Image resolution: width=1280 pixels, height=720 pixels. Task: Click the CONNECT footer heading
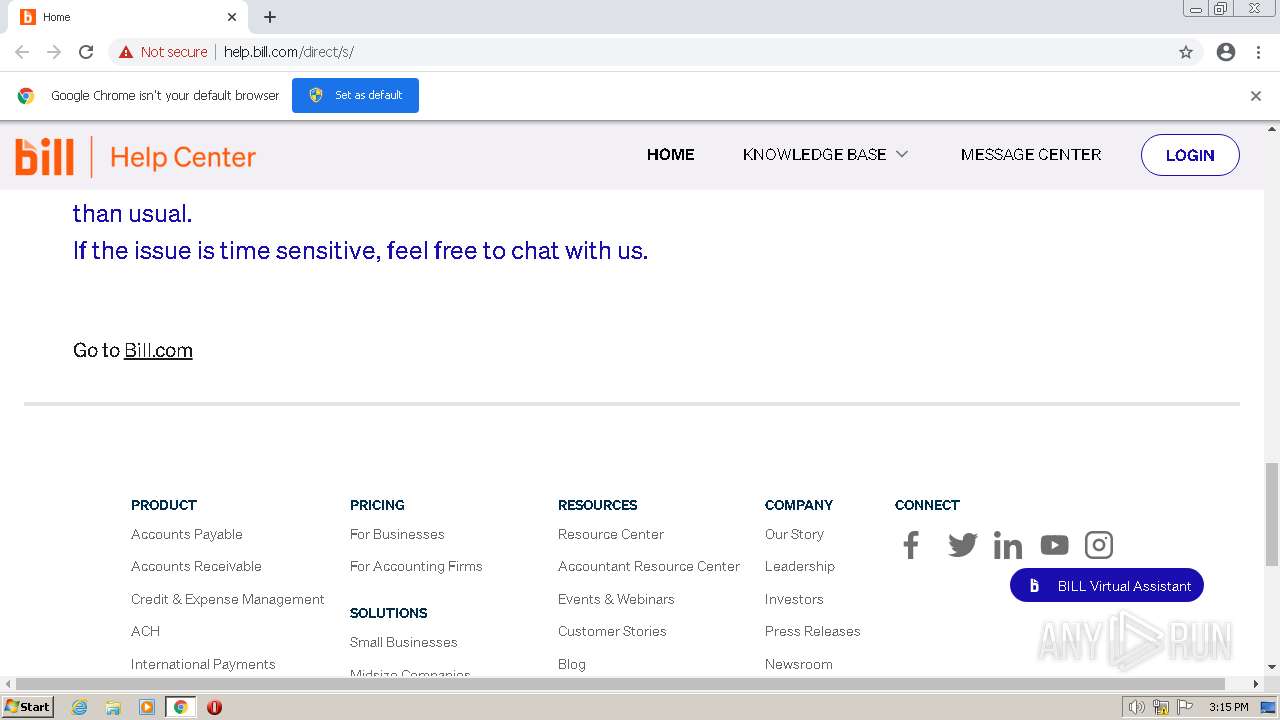tap(927, 505)
